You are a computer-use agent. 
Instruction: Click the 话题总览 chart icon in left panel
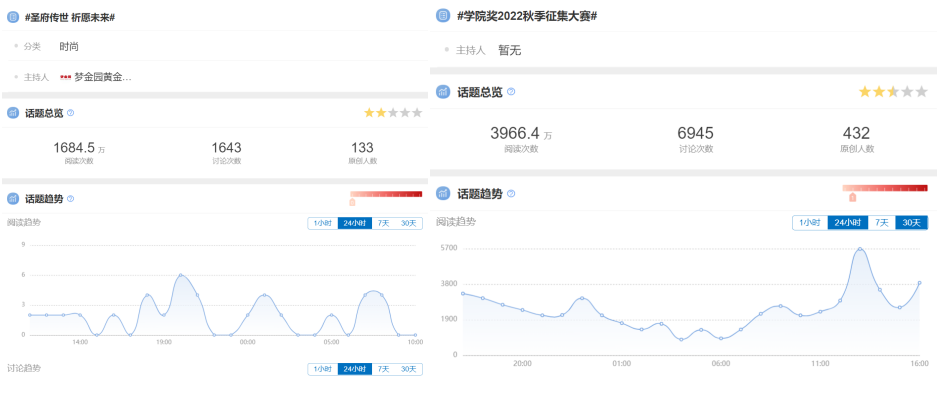13,113
